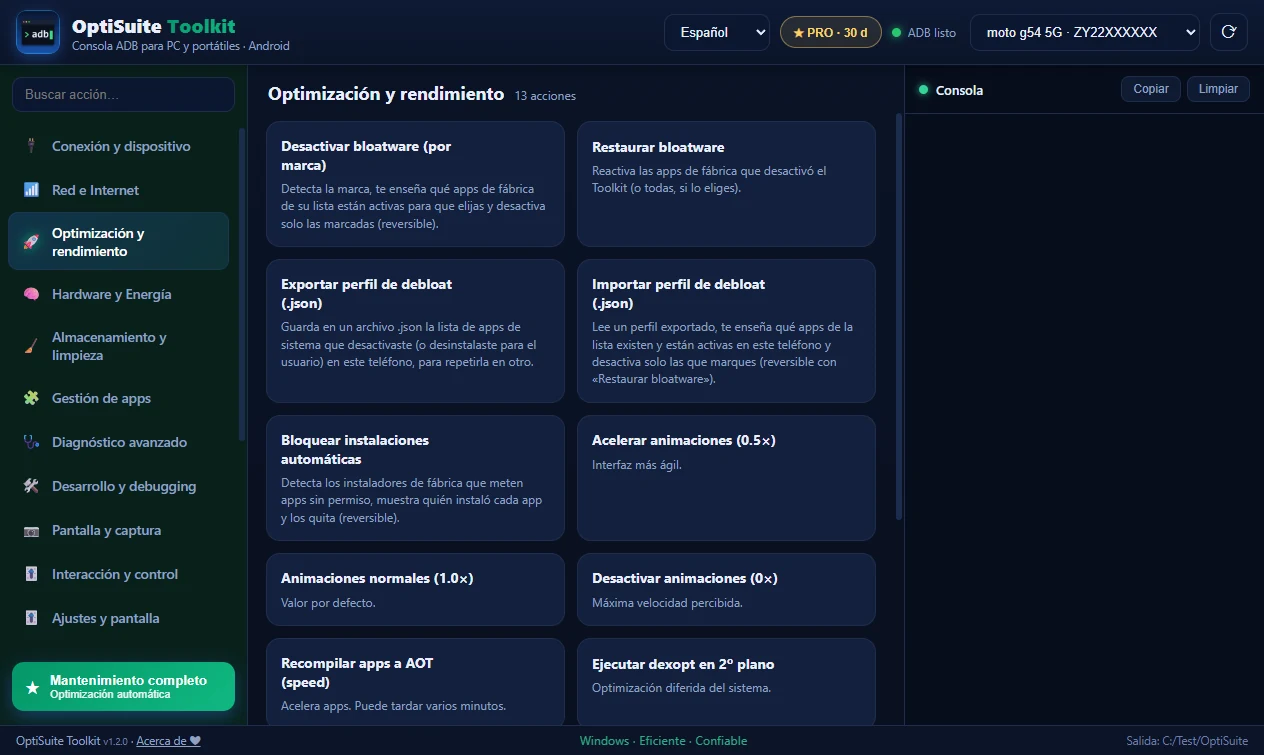This screenshot has height=755, width=1264.
Task: Run Bloquear instalaciones automáticas action
Action: [415, 478]
